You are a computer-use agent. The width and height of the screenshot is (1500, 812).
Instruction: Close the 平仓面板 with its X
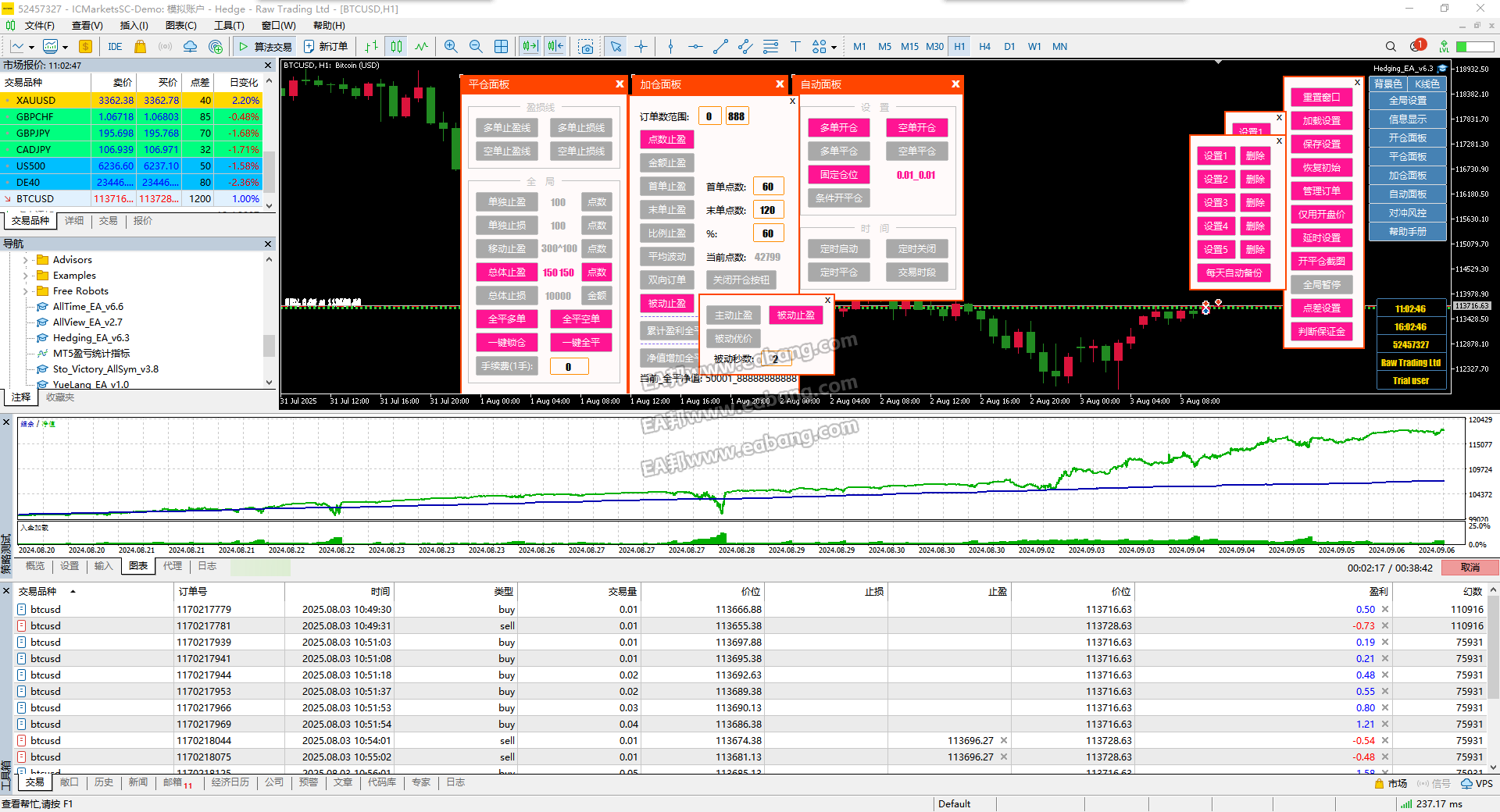(620, 84)
